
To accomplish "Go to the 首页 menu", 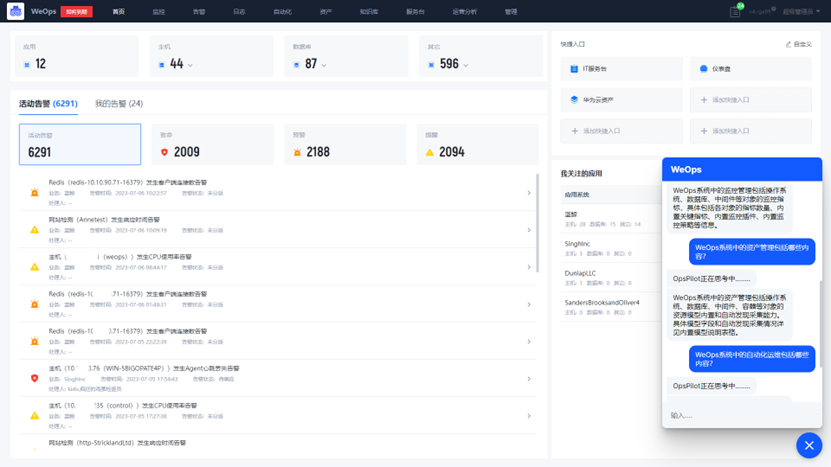I will pyautogui.click(x=119, y=12).
